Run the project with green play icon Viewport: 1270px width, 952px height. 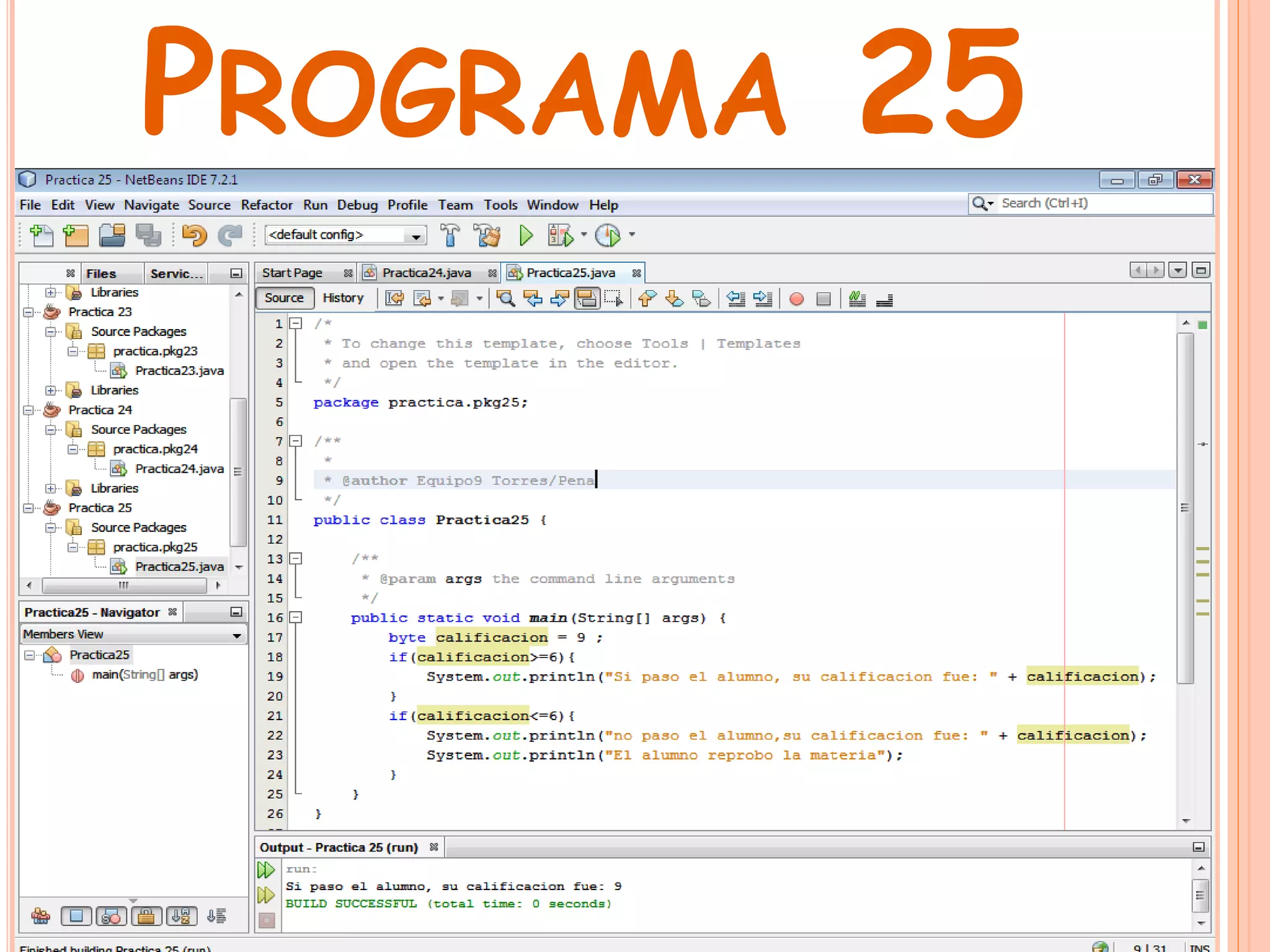click(x=526, y=236)
